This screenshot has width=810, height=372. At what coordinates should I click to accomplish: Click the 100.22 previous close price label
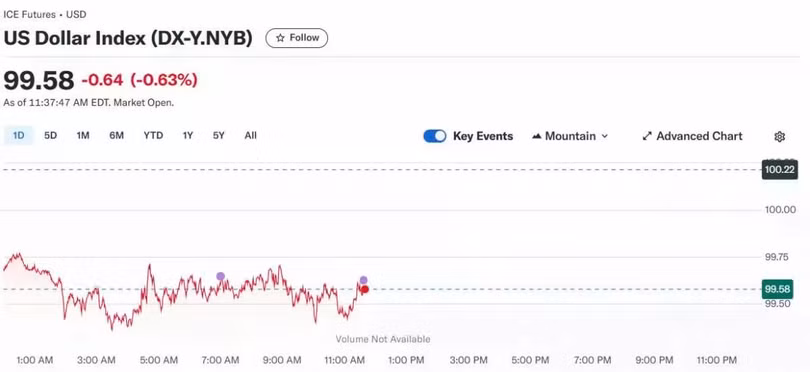pyautogui.click(x=780, y=169)
